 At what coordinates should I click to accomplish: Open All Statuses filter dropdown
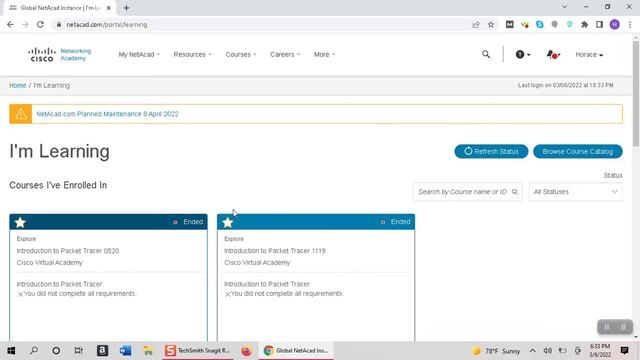pos(576,192)
